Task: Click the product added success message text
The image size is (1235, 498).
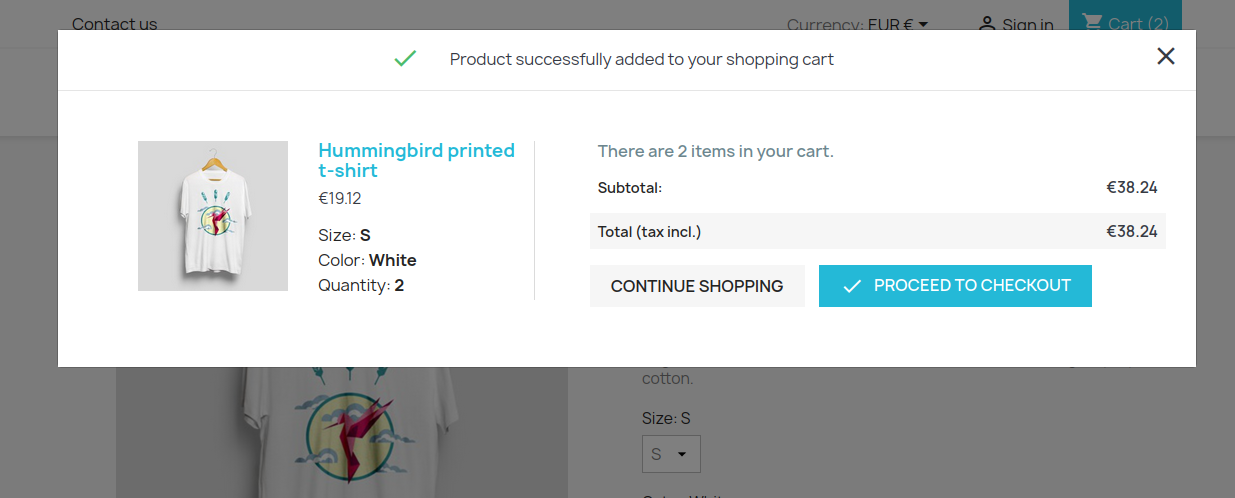Action: [x=641, y=59]
